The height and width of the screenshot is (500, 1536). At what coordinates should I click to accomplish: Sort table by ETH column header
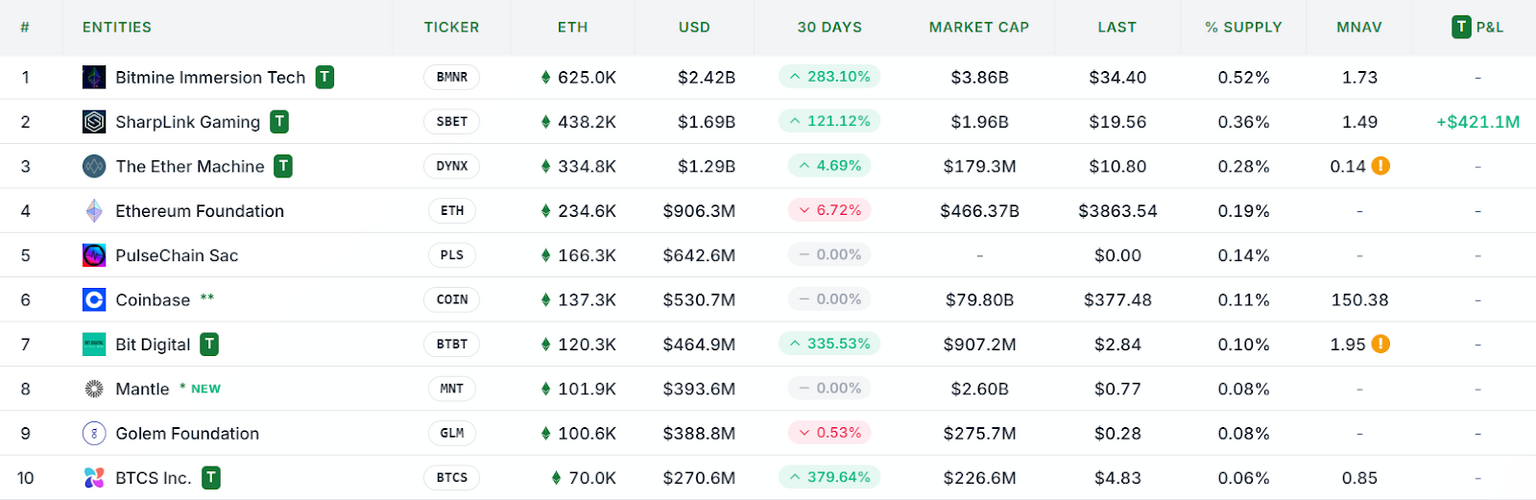click(573, 27)
